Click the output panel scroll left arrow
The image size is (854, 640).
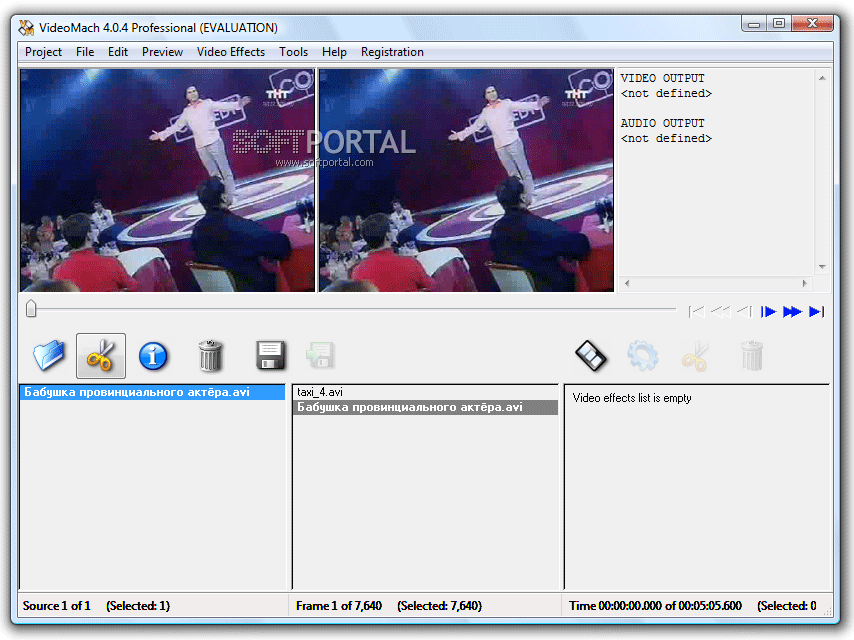click(x=627, y=283)
